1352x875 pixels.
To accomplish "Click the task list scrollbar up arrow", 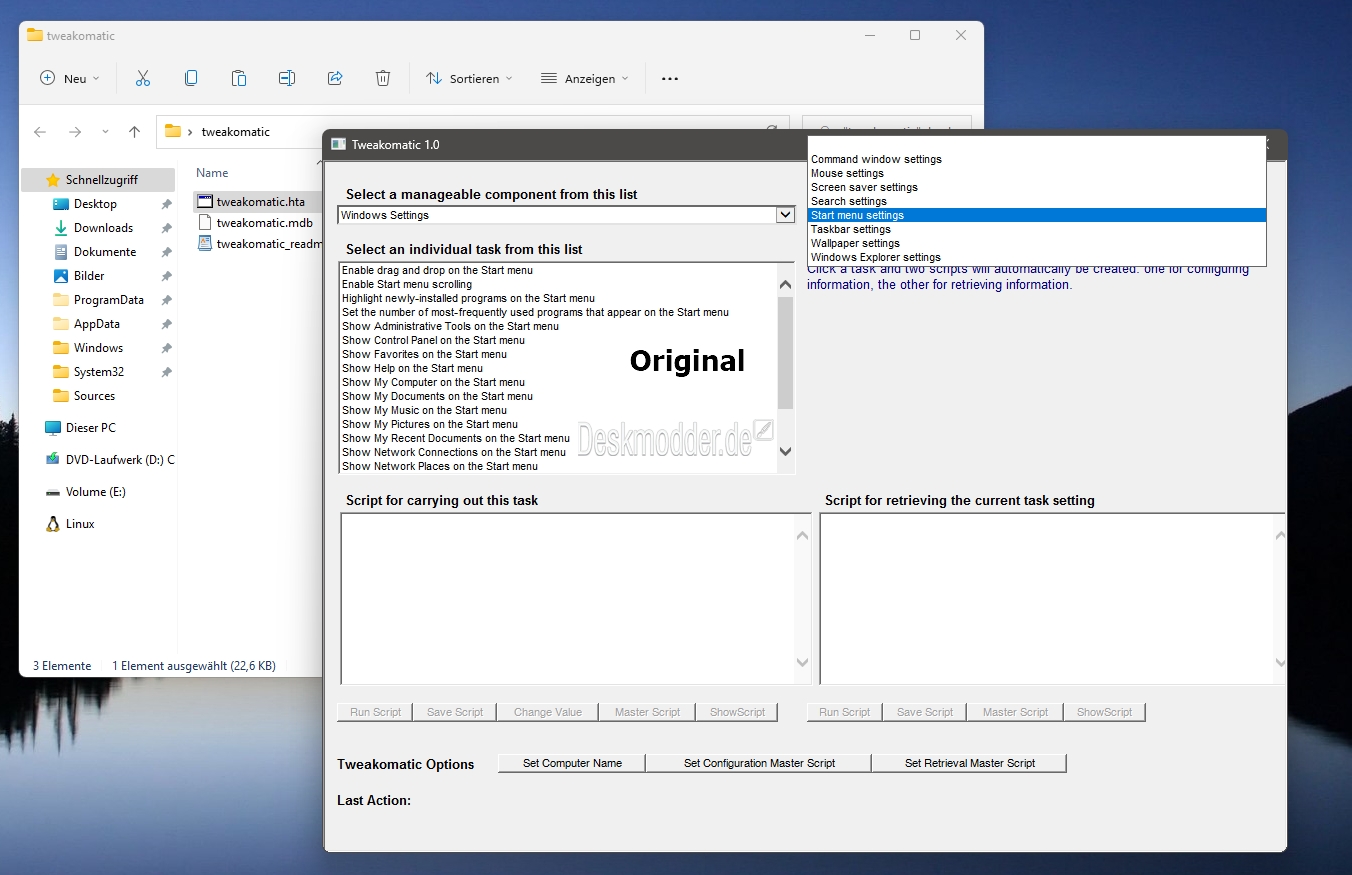I will (785, 285).
